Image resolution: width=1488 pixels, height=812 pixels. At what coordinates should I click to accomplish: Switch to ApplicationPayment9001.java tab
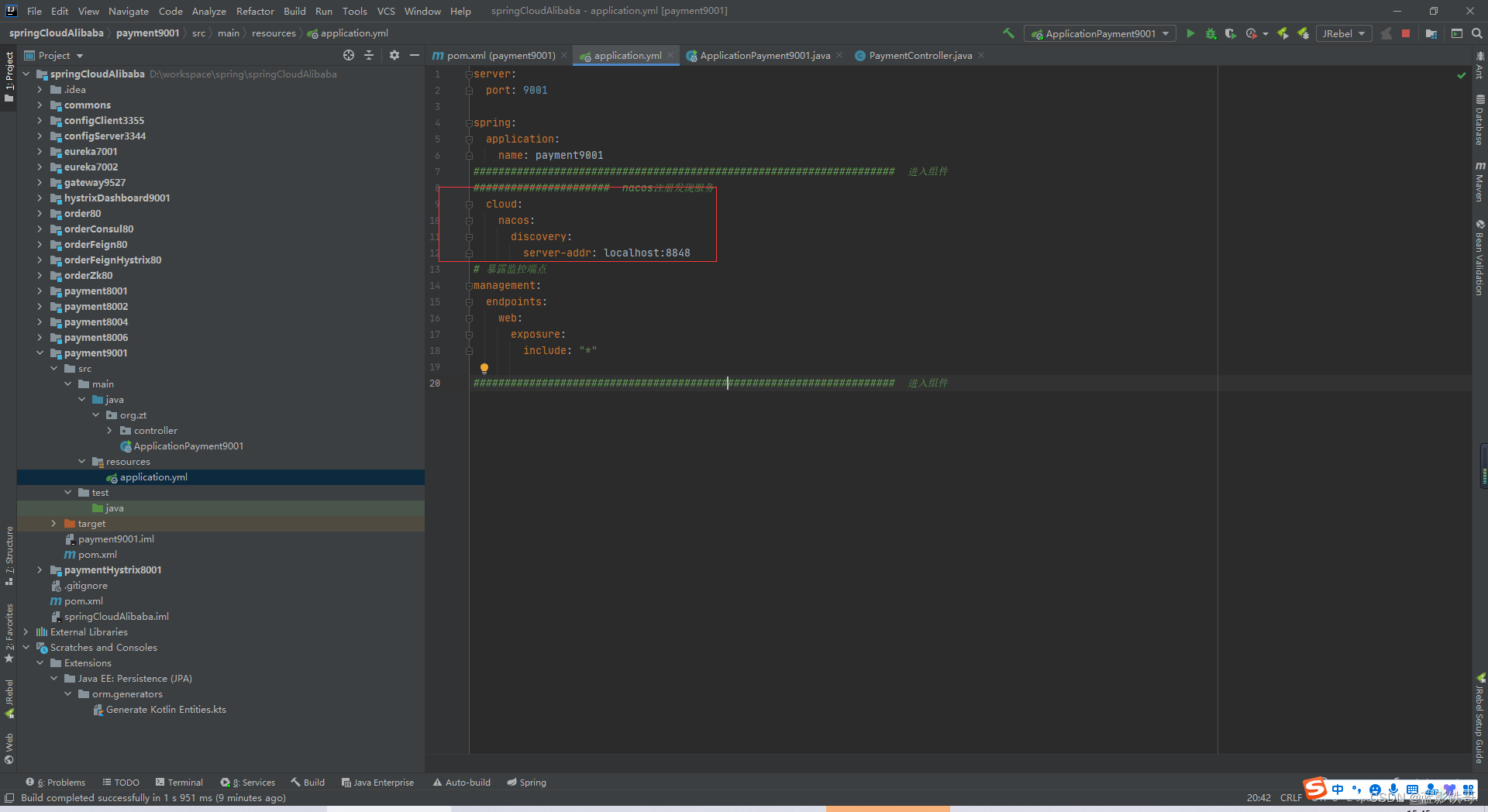764,55
